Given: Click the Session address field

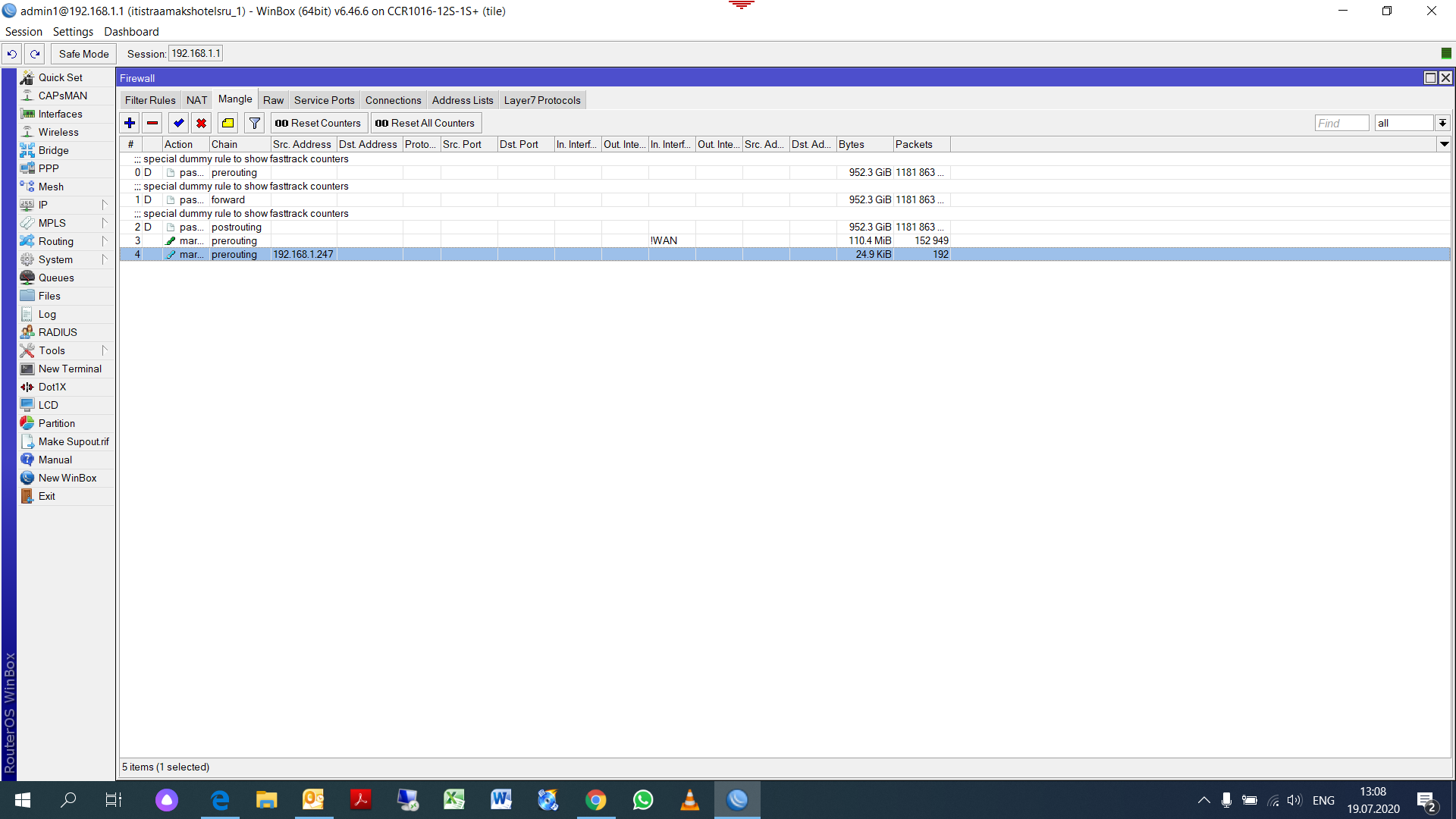Looking at the screenshot, I should point(196,54).
